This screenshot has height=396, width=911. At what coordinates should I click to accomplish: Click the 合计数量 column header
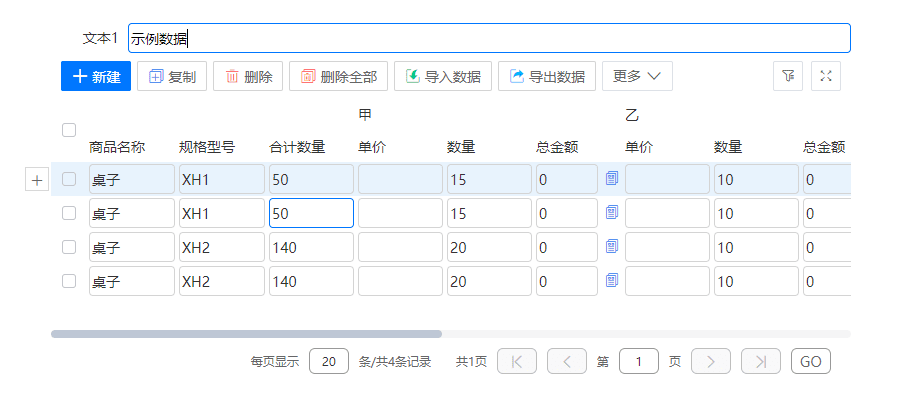click(x=297, y=147)
